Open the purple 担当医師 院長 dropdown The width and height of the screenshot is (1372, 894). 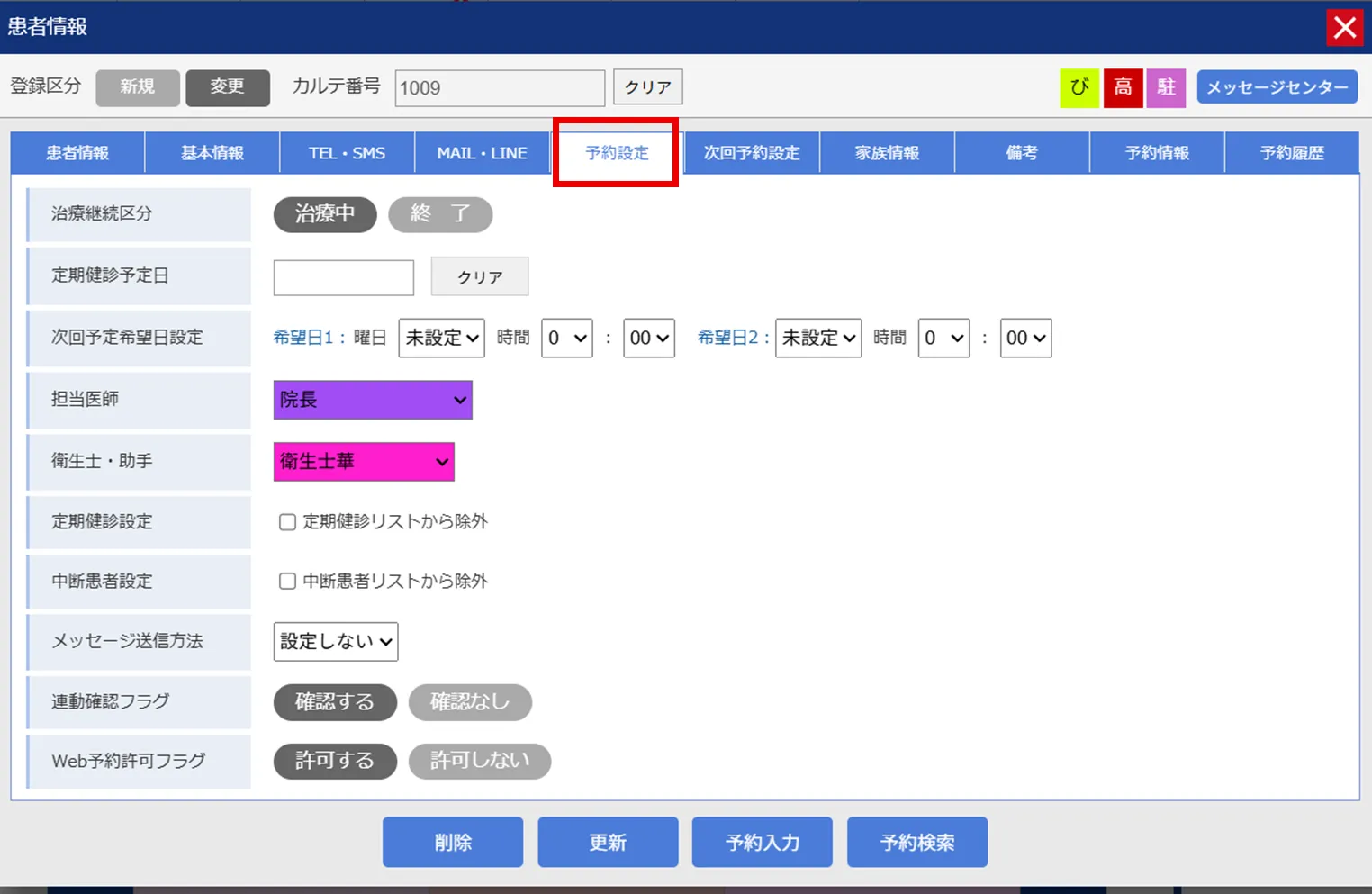(373, 400)
